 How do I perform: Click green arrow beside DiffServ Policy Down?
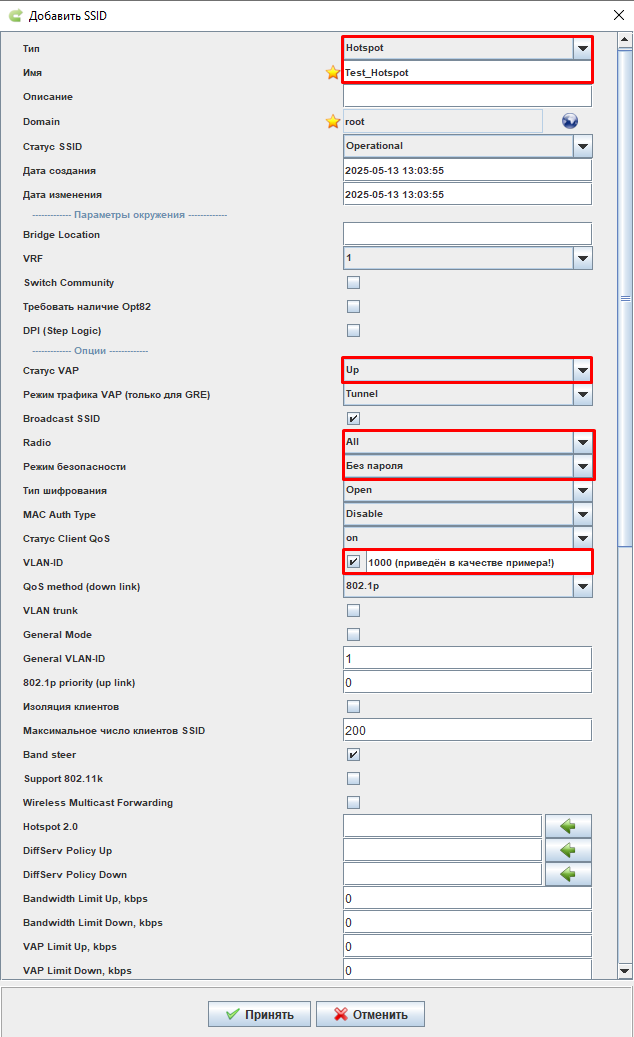coord(568,874)
